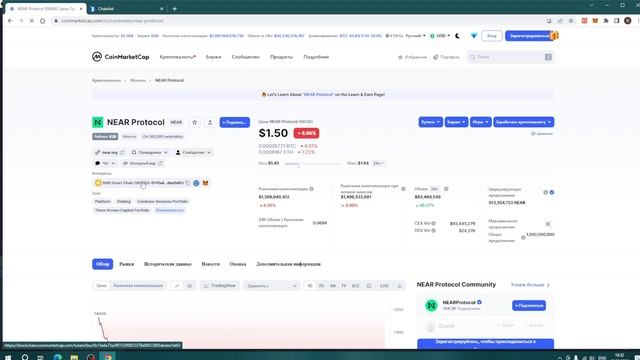640x360 pixels.
Task: Open the Exchange dropdown button
Action: click(456, 122)
